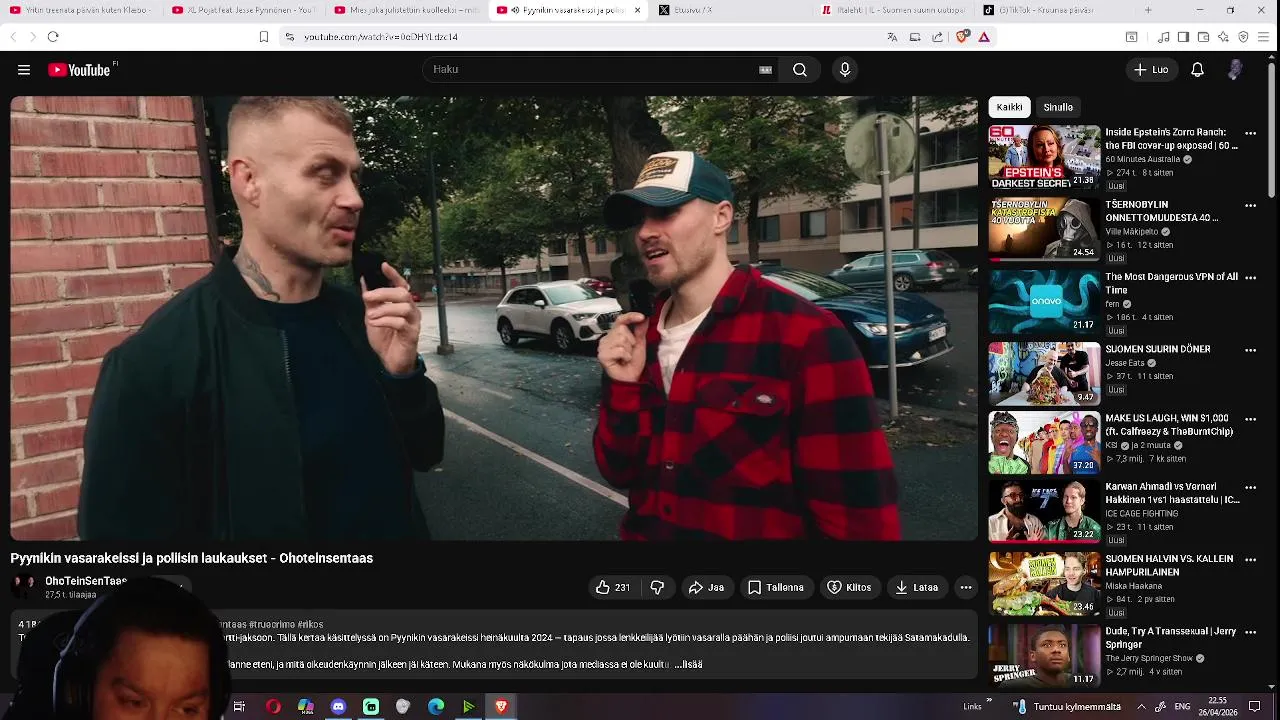
Task: Start voice search with microphone icon
Action: tap(845, 70)
